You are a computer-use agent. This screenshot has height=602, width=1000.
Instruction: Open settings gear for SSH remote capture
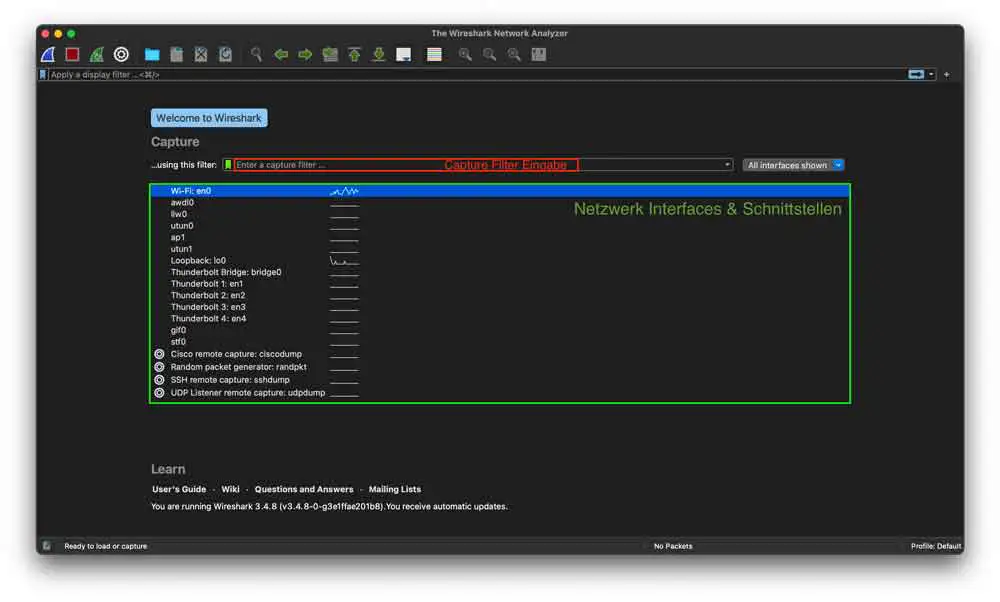[x=159, y=379]
